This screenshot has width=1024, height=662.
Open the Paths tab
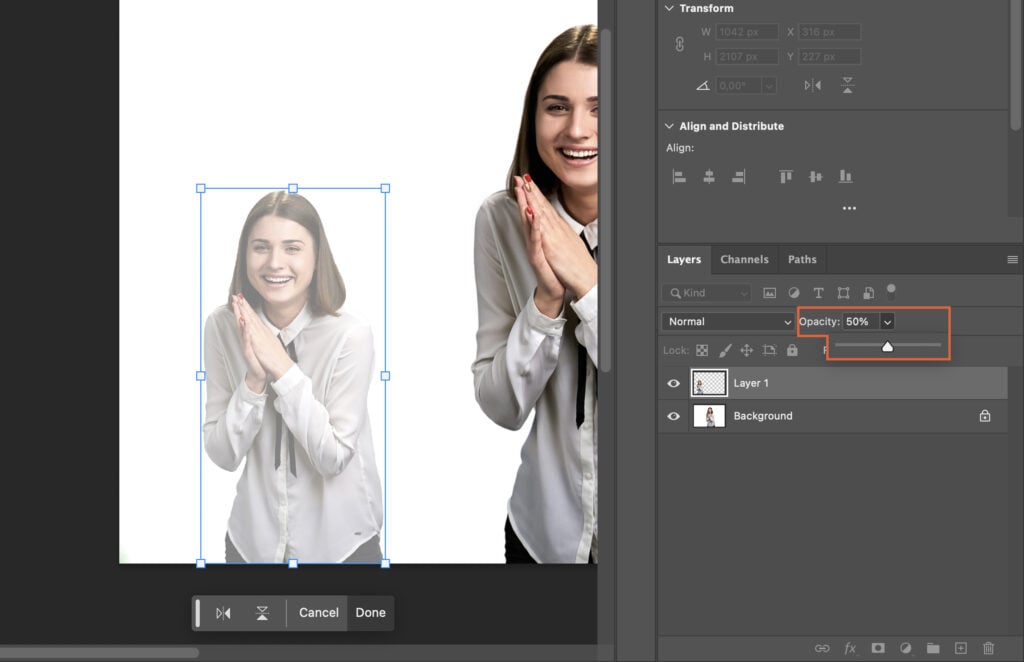802,259
